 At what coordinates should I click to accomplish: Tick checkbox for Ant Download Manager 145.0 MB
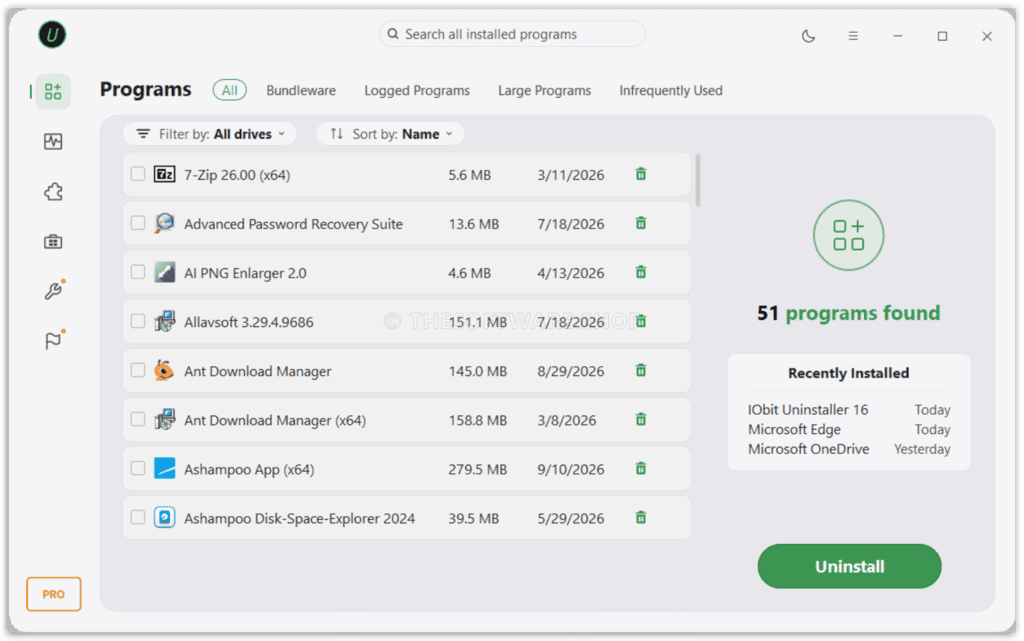[138, 369]
